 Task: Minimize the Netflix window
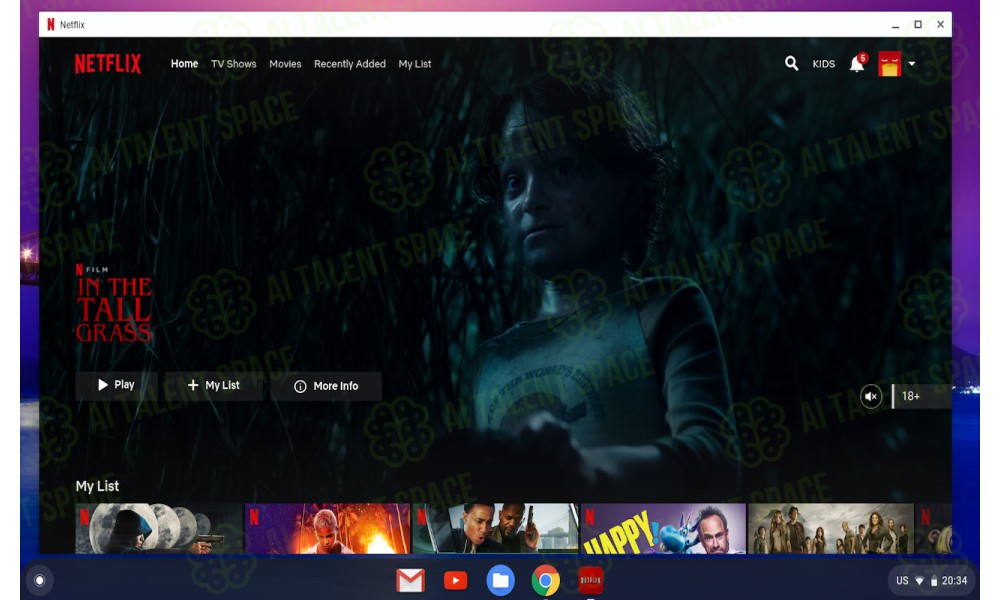coord(895,25)
